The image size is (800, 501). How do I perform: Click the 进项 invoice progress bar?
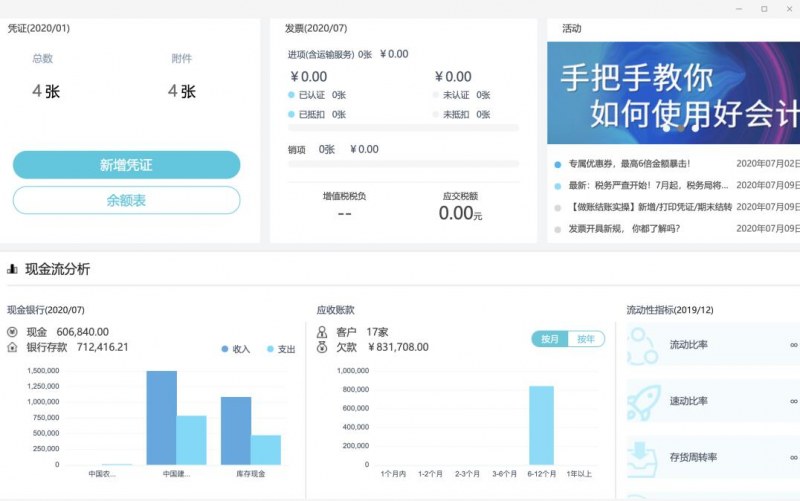click(x=404, y=128)
